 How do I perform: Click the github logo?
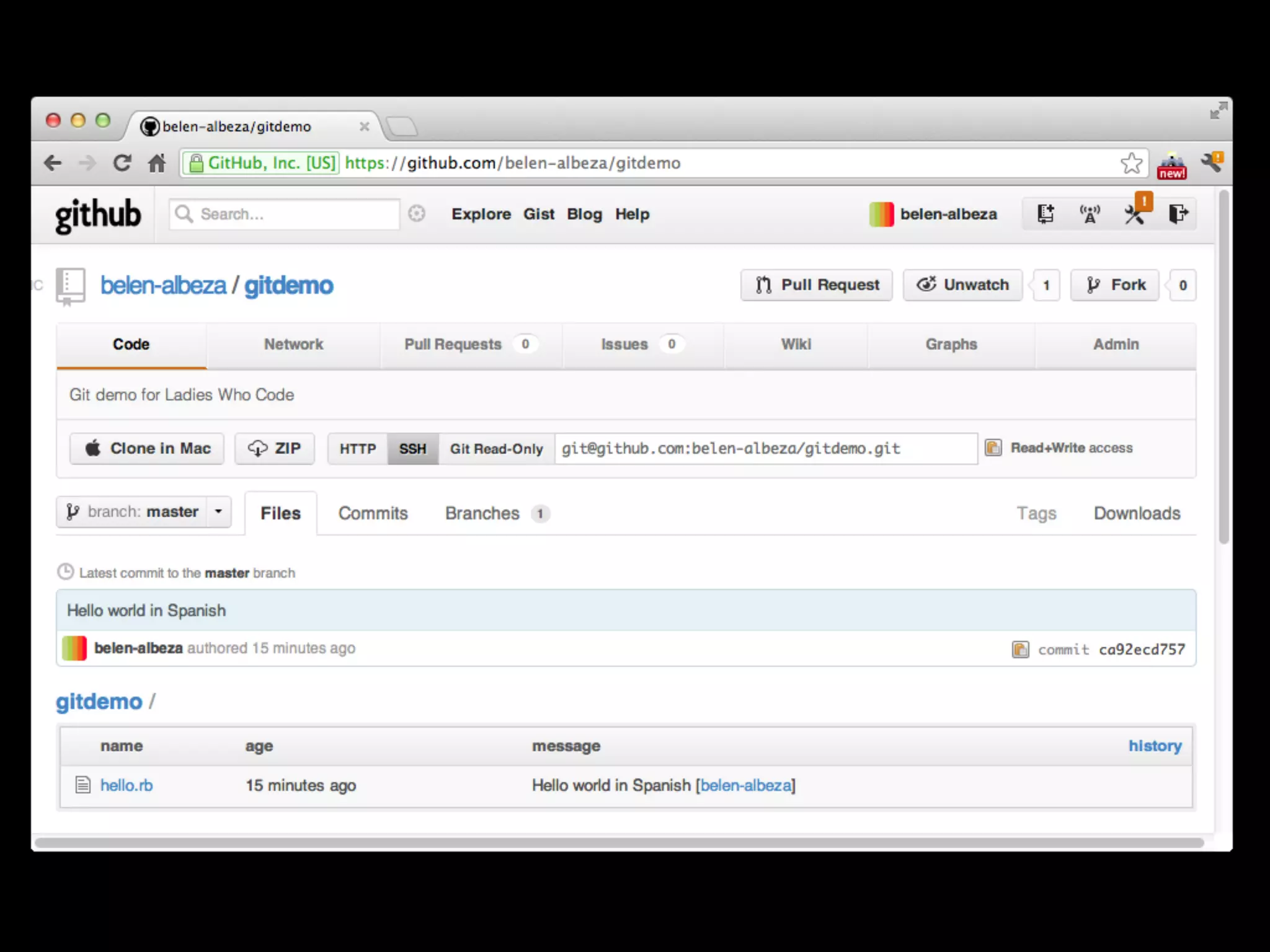pyautogui.click(x=98, y=216)
